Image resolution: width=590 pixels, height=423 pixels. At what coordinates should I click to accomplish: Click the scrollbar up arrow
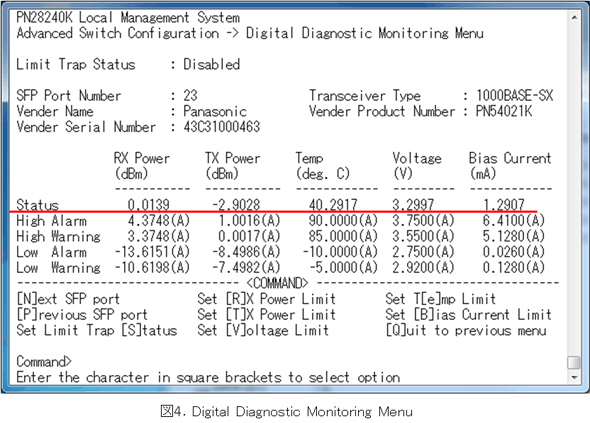coord(574,17)
